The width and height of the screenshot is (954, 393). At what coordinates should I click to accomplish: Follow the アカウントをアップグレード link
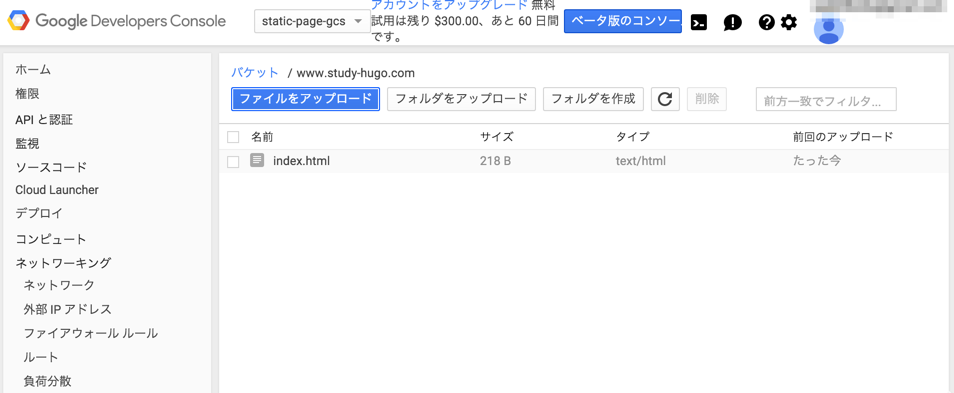click(x=449, y=5)
